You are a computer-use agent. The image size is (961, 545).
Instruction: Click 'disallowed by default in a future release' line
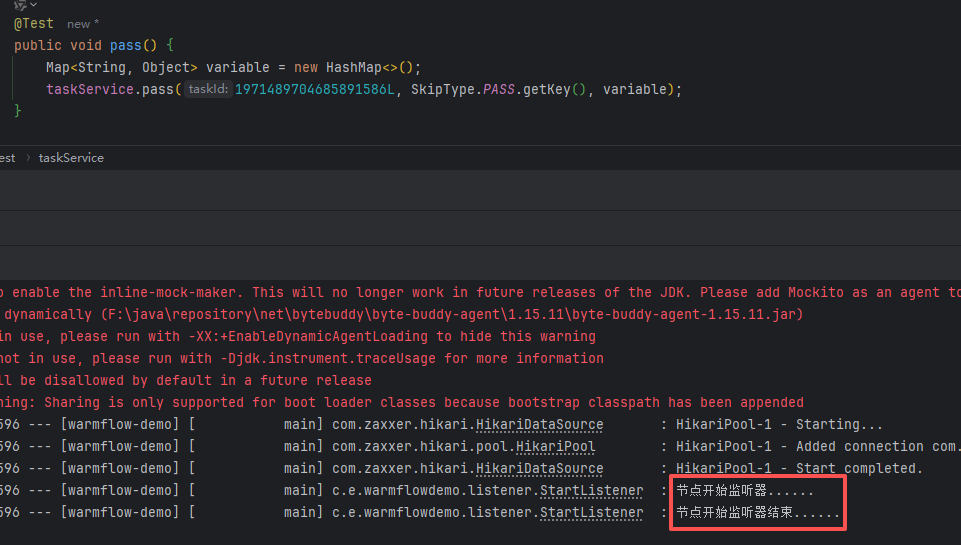tap(186, 381)
